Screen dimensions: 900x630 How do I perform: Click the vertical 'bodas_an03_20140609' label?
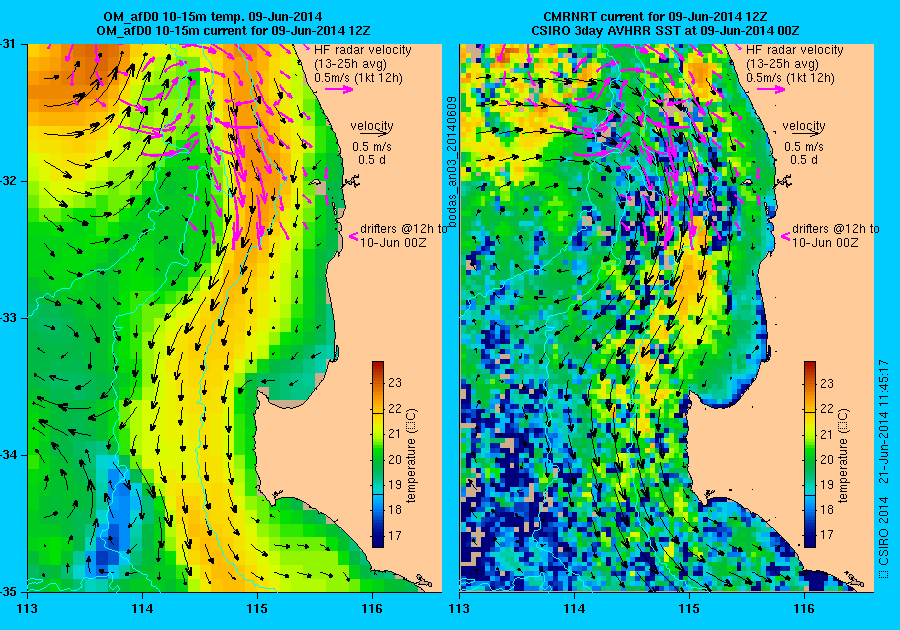pos(452,162)
